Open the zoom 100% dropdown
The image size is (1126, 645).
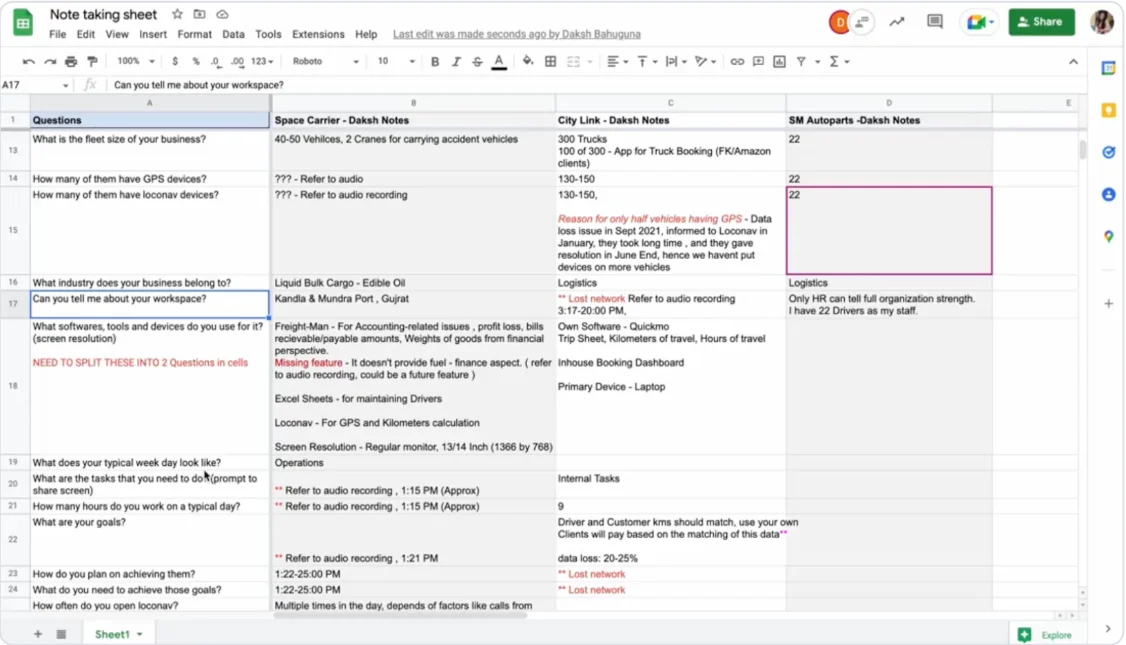(136, 62)
